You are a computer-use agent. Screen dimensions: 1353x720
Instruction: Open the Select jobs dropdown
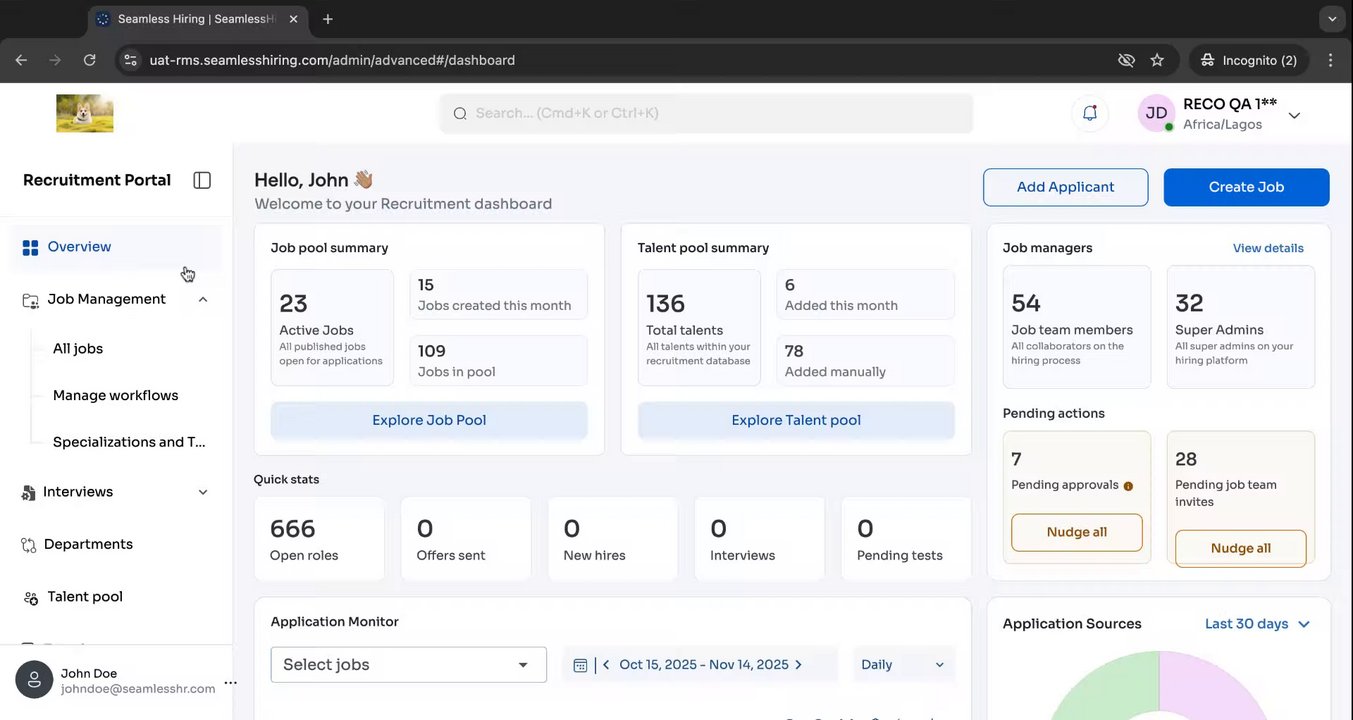pos(408,665)
